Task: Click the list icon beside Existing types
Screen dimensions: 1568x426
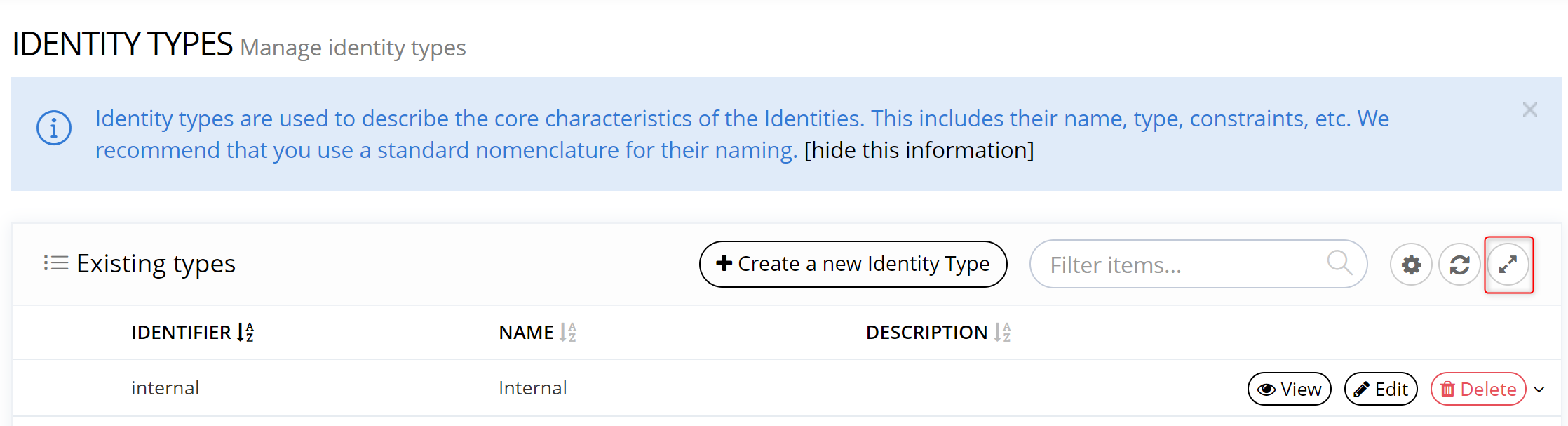Action: [x=56, y=263]
